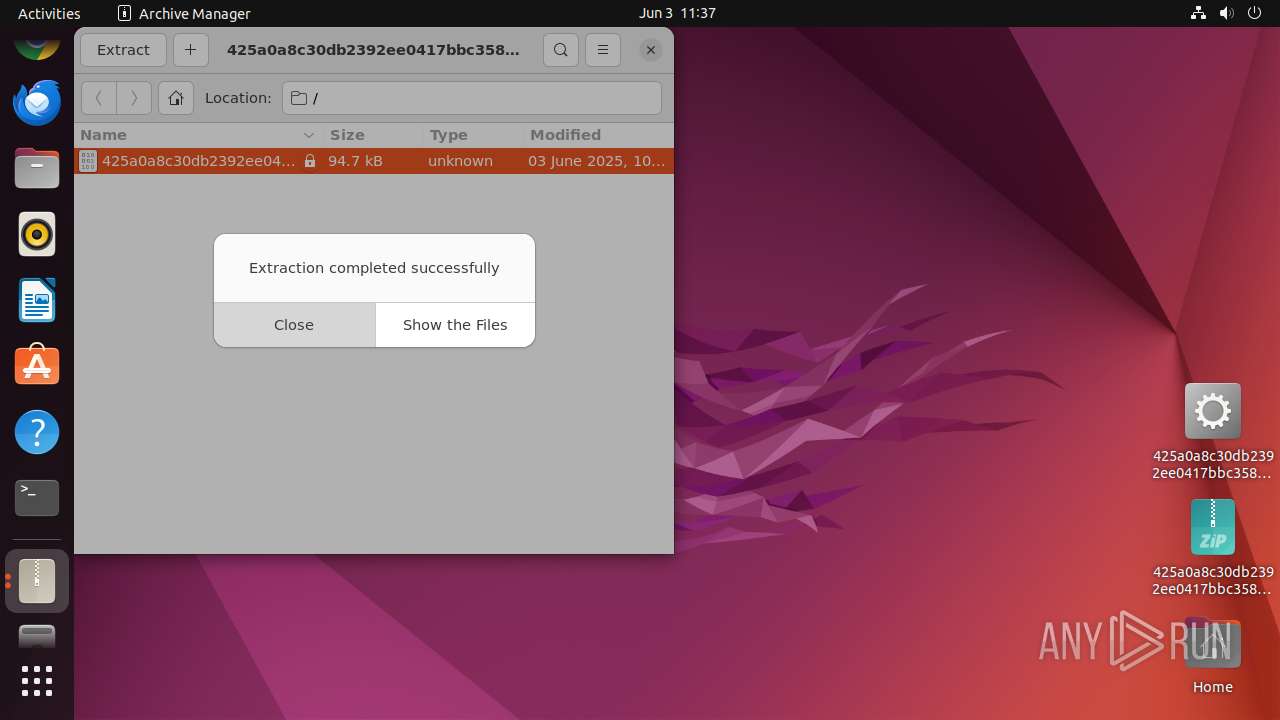This screenshot has height=720, width=1280.
Task: Open the Archive Manager app menu in top bar
Action: [x=184, y=13]
